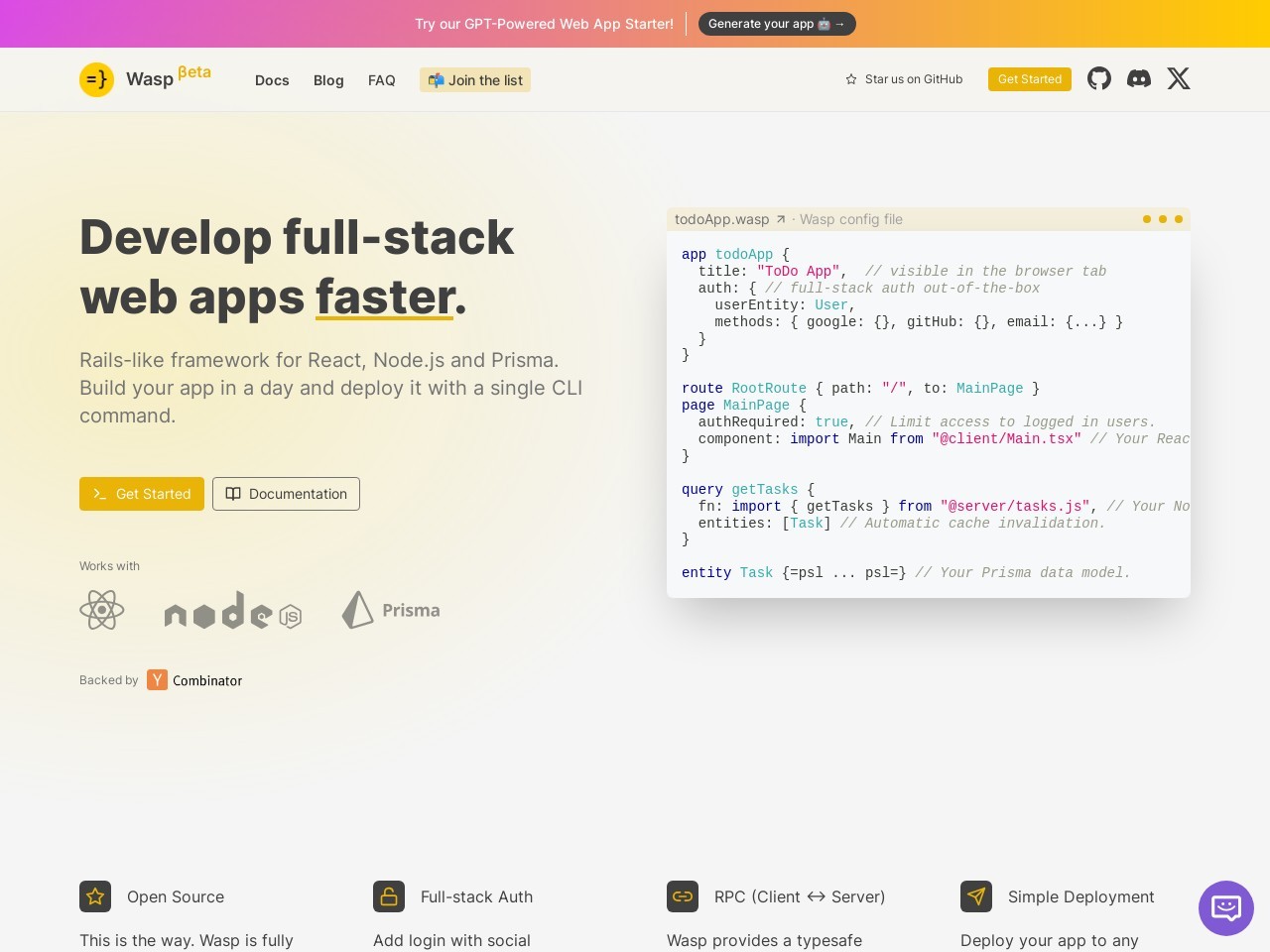Click Star us on GitHub link
The height and width of the screenshot is (952, 1270).
tap(904, 79)
